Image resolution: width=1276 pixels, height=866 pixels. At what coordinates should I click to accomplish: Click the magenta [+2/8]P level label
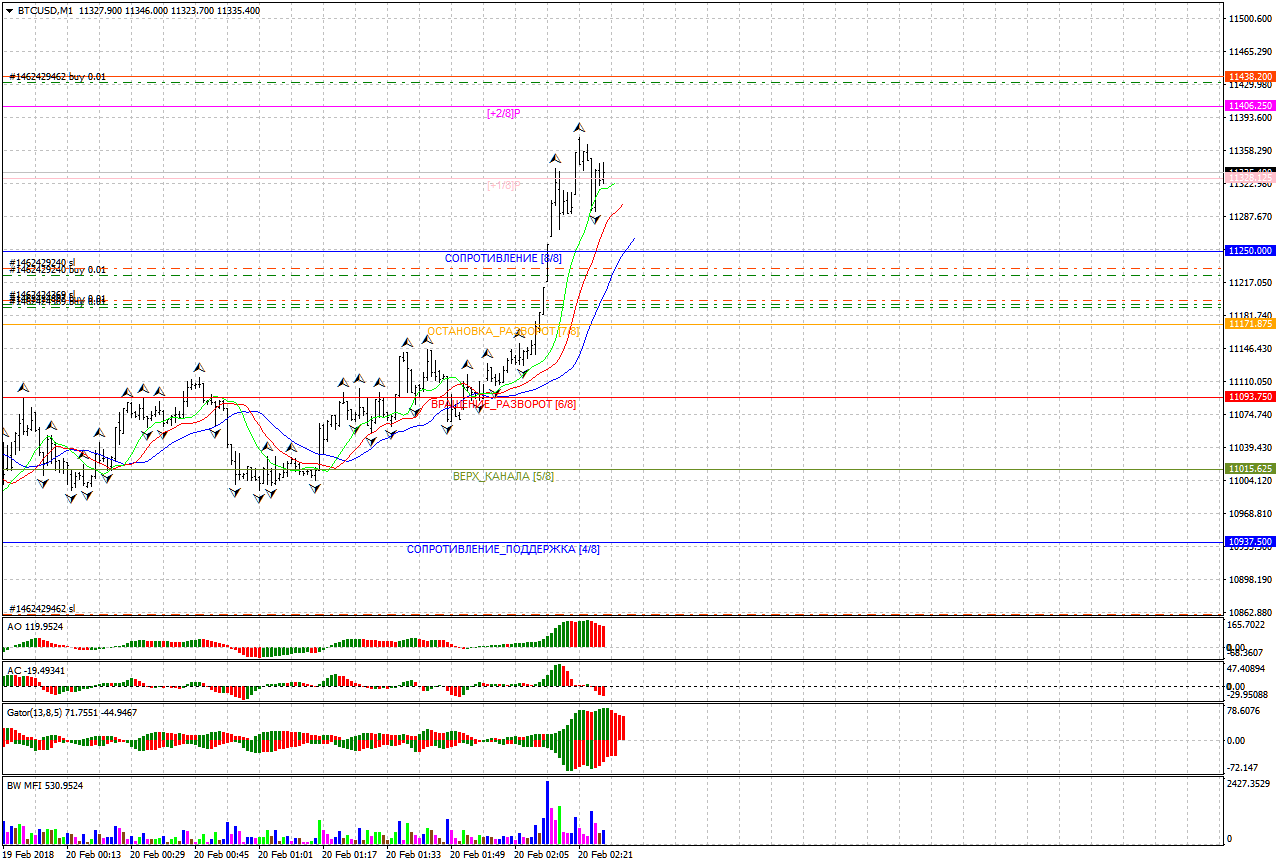503,113
